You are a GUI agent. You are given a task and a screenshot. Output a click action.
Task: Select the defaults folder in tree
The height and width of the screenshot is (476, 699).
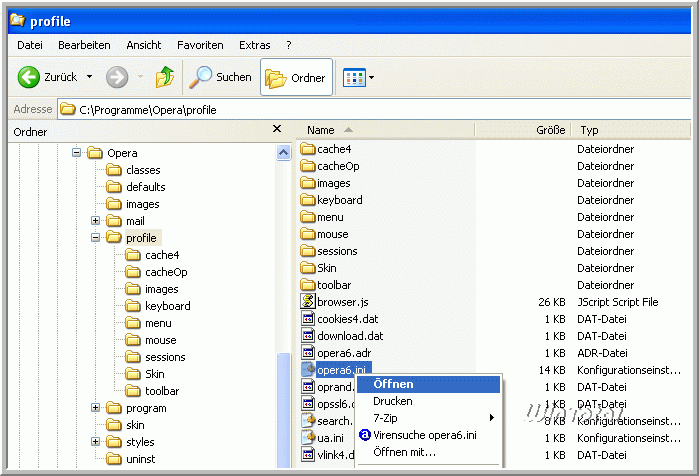coord(145,187)
